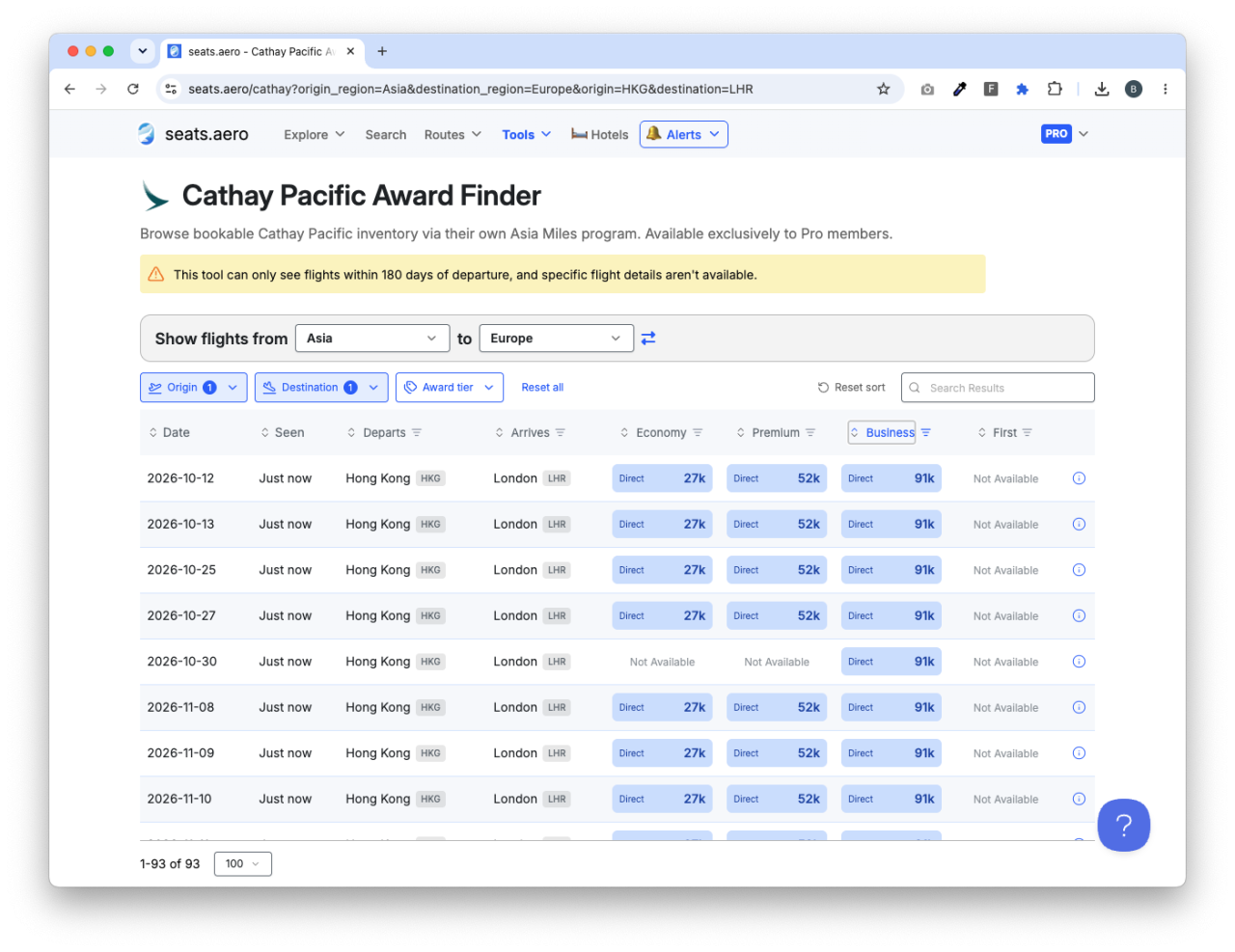The image size is (1235, 952).
Task: Open the Explore navigation menu
Action: coord(314,135)
